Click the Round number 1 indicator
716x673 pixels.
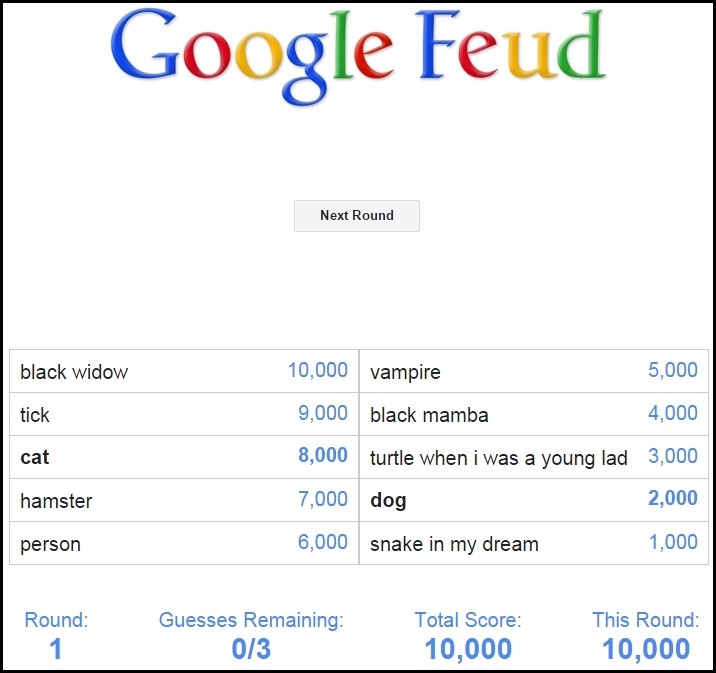coord(56,649)
